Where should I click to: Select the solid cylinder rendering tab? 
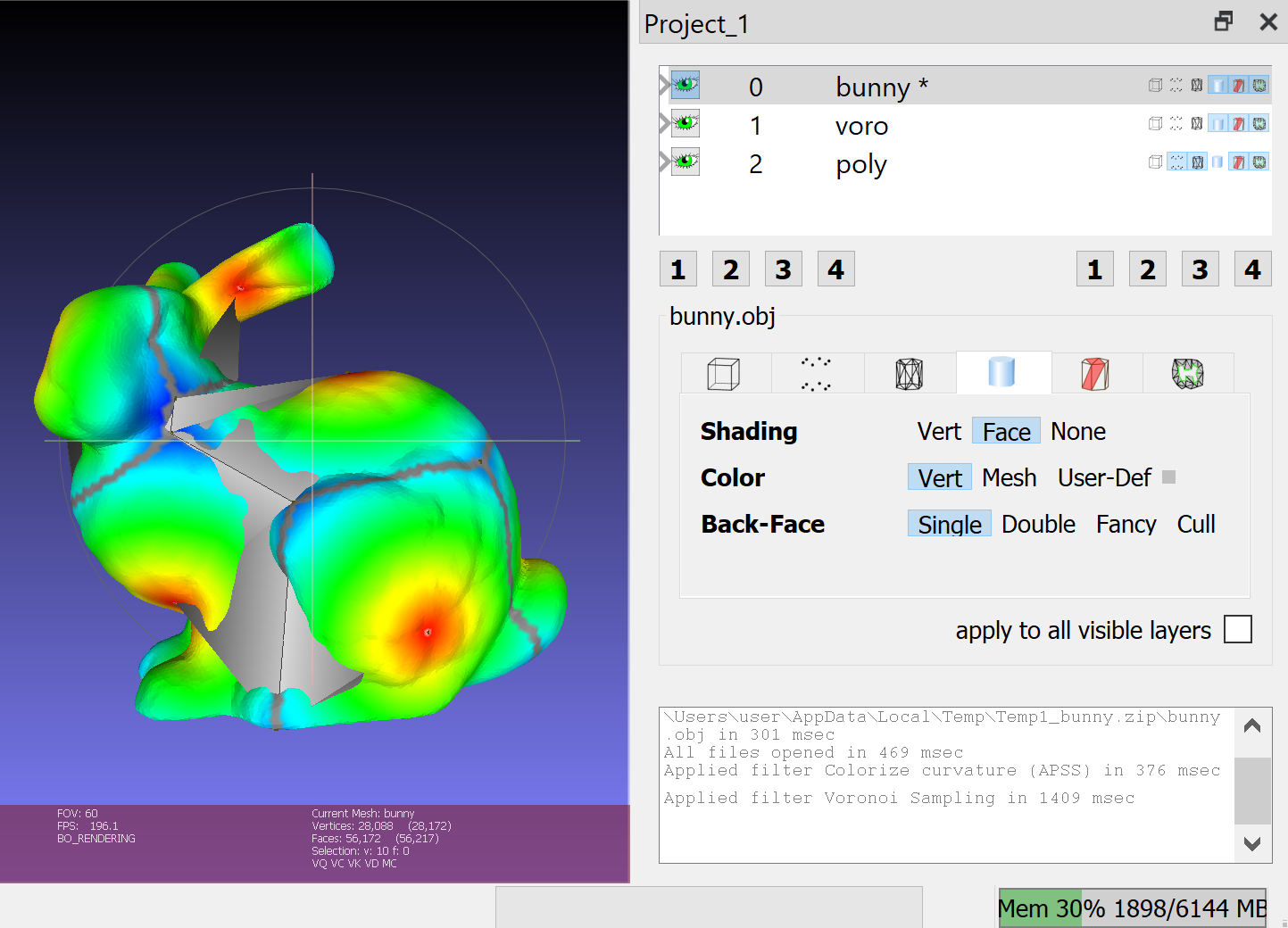pyautogui.click(x=1003, y=372)
